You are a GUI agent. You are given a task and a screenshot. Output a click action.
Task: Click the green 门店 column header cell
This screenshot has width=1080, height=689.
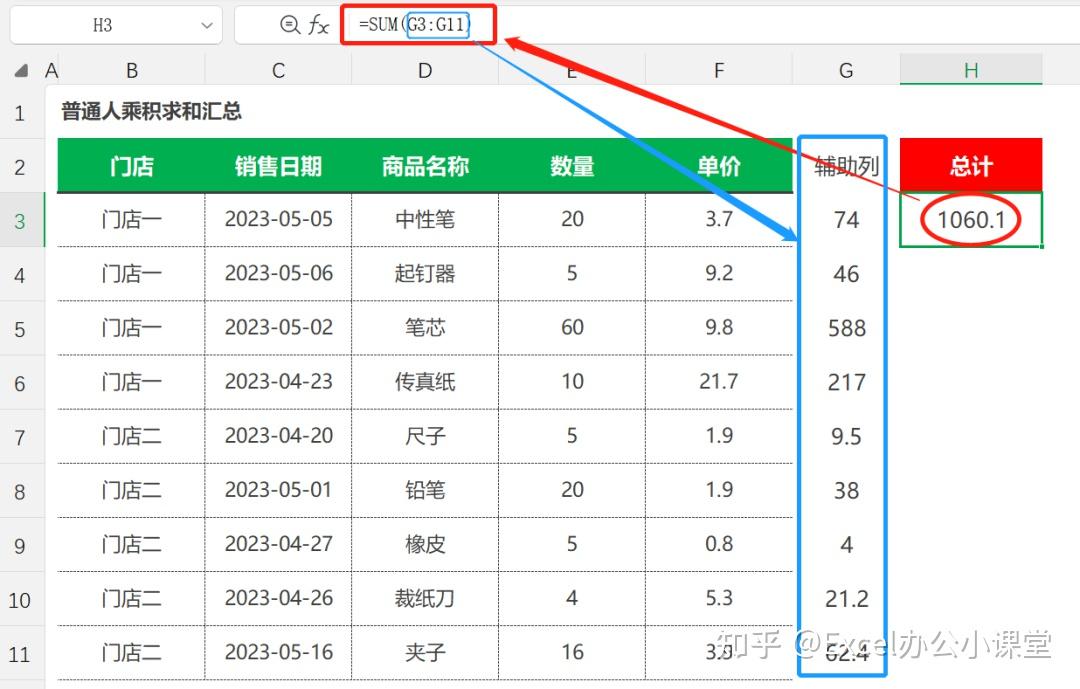point(131,166)
